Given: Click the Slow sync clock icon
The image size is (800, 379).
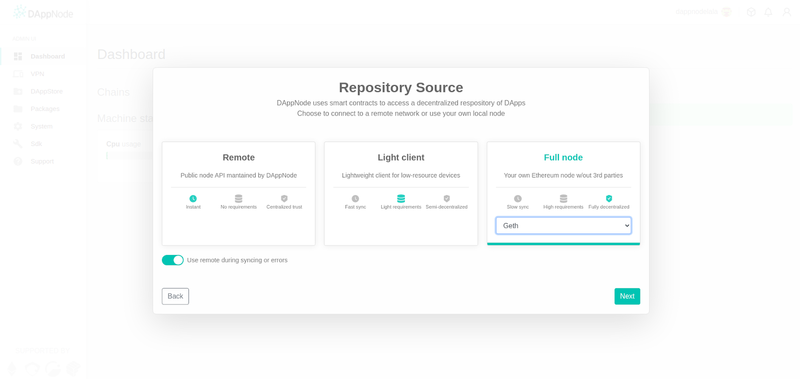Looking at the screenshot, I should (x=518, y=198).
